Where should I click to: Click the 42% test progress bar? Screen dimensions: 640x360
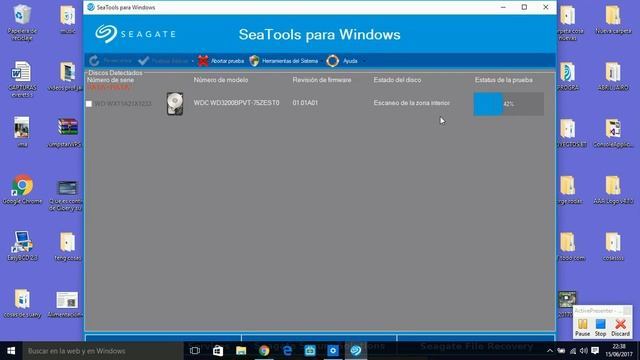click(x=509, y=104)
